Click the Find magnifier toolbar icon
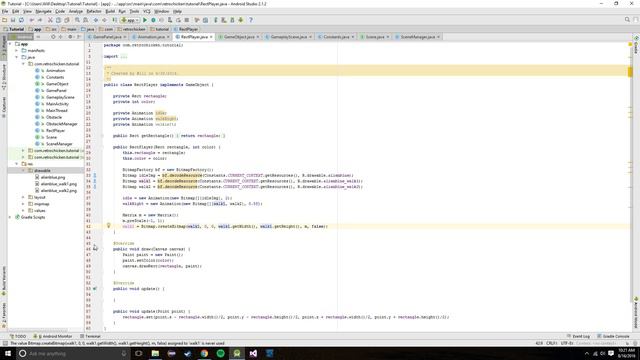The image size is (640, 360). [77, 20]
